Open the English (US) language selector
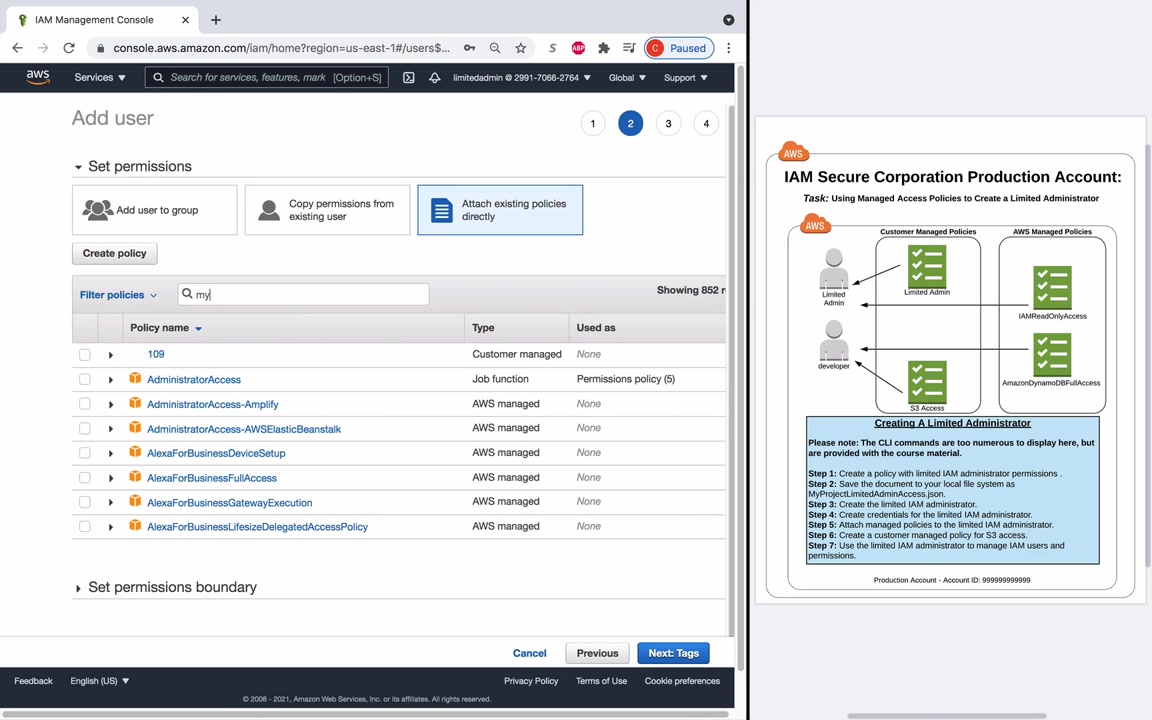This screenshot has width=1152, height=720. coord(100,681)
